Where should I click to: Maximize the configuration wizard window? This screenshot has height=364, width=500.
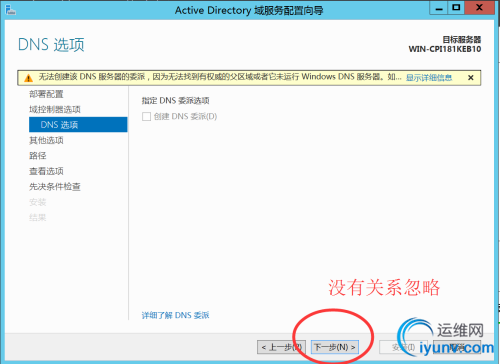(x=456, y=8)
